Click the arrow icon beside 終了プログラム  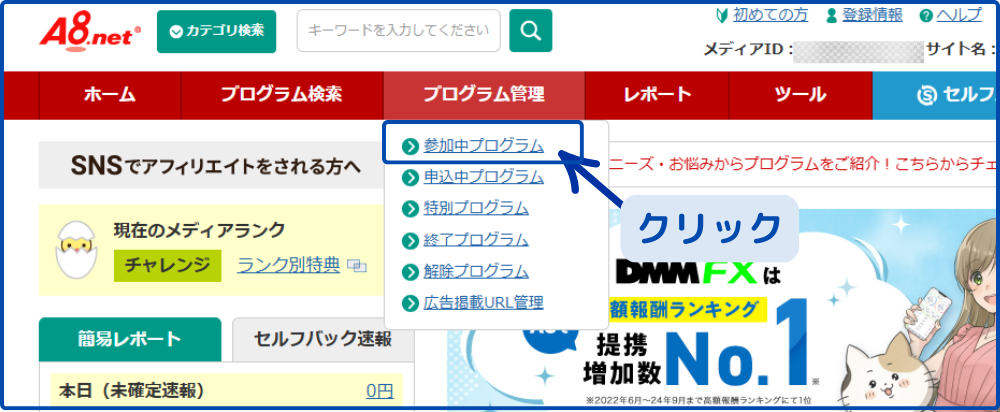coord(409,240)
